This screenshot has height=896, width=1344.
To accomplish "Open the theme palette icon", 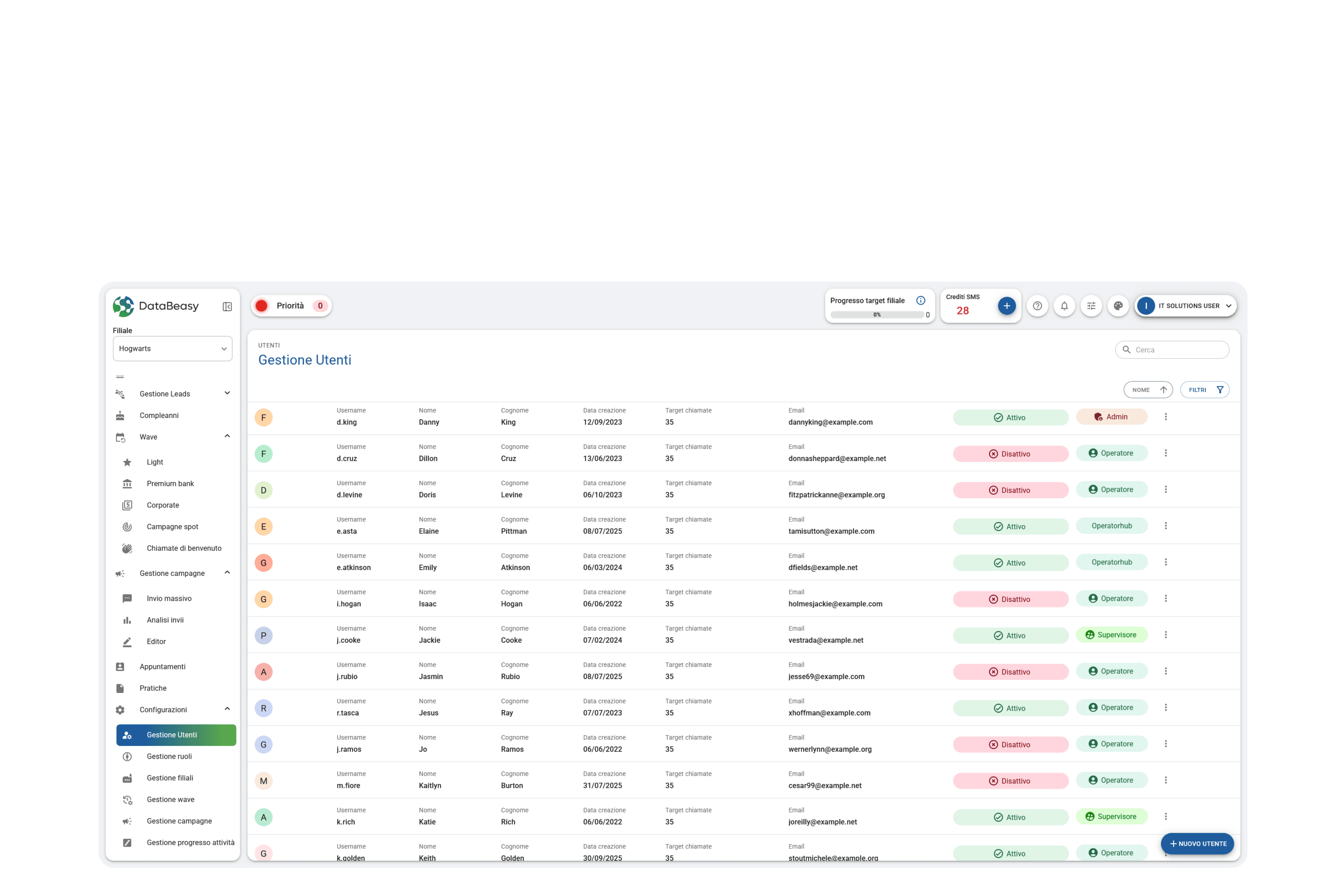I will tap(1118, 306).
